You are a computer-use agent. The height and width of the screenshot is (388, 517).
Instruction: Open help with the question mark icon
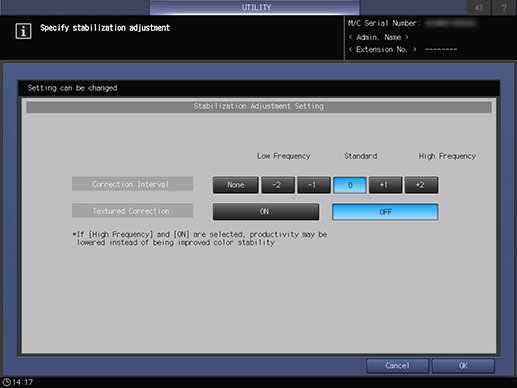[504, 7]
